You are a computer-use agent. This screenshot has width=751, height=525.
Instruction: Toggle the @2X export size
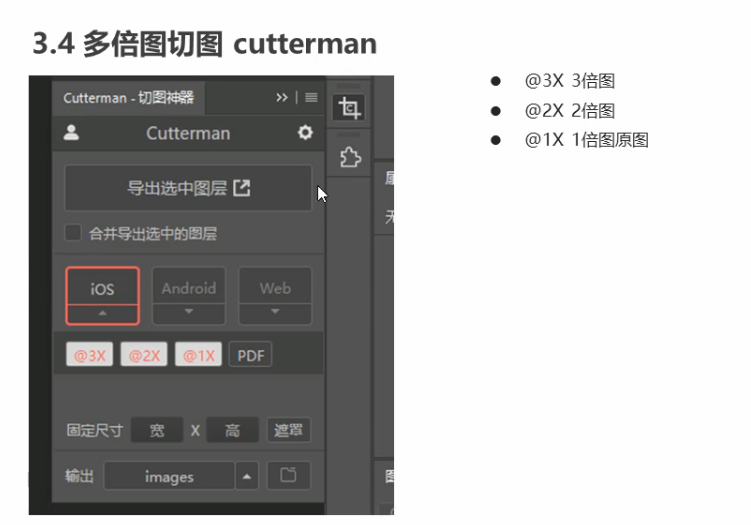point(144,354)
